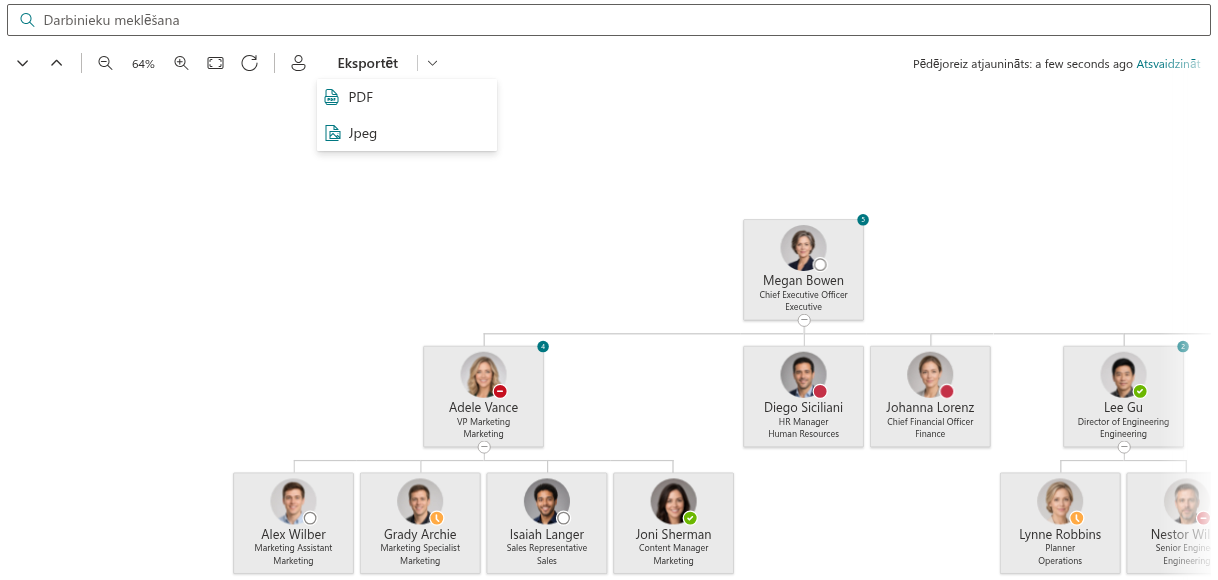Reset the chart view with refresh icon
Screen dimensions: 1218x580
click(x=250, y=63)
